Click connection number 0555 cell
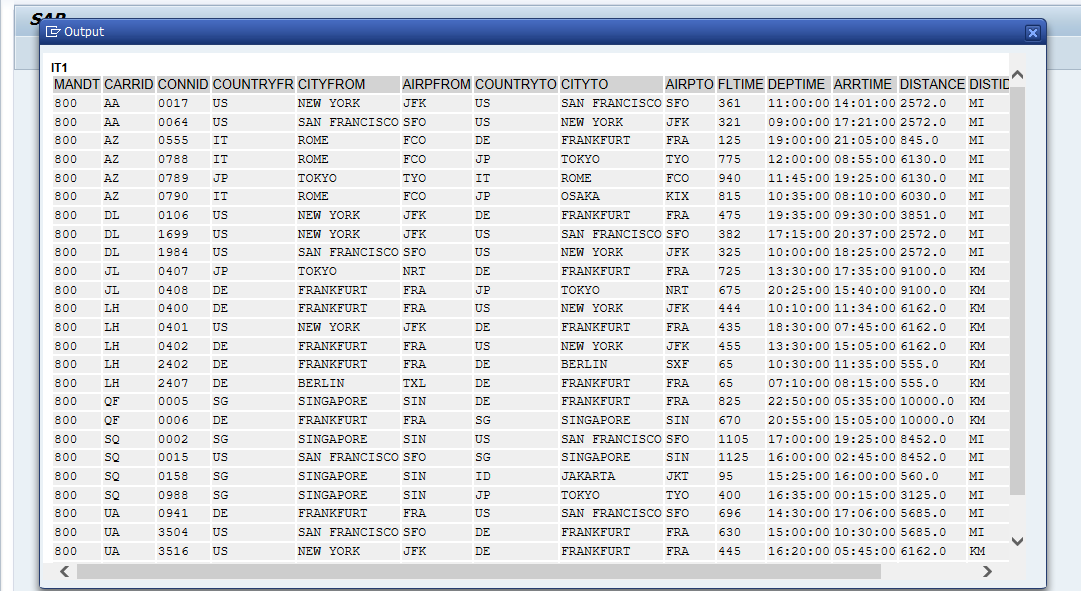This screenshot has width=1081, height=591. [x=183, y=141]
